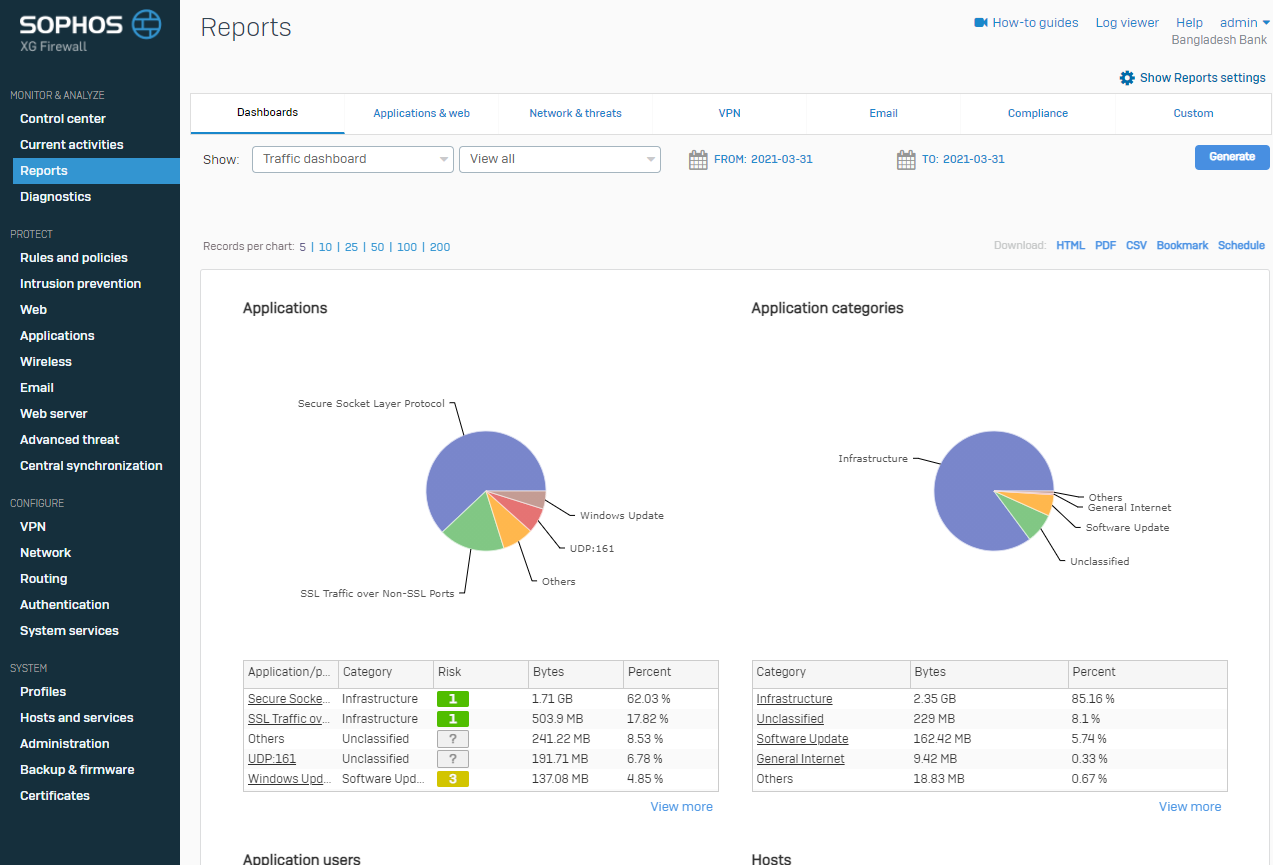Open the FROM date calendar icon
The width and height of the screenshot is (1273, 865).
(698, 160)
